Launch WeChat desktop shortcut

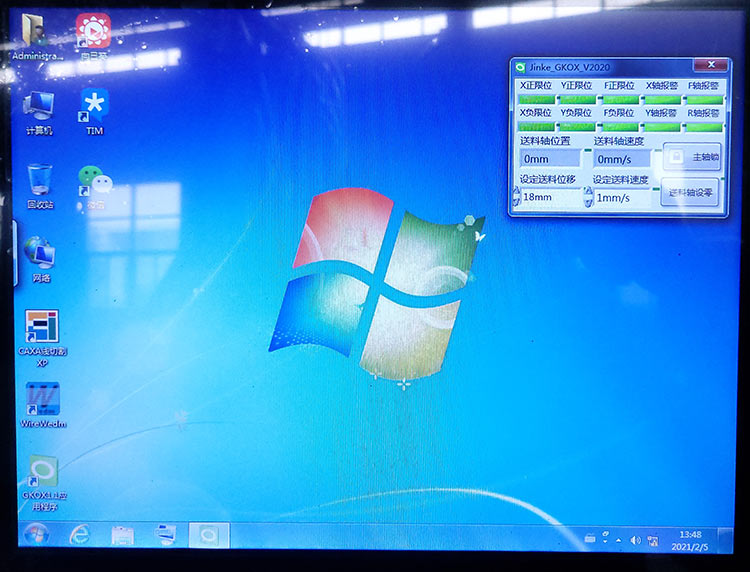95,187
